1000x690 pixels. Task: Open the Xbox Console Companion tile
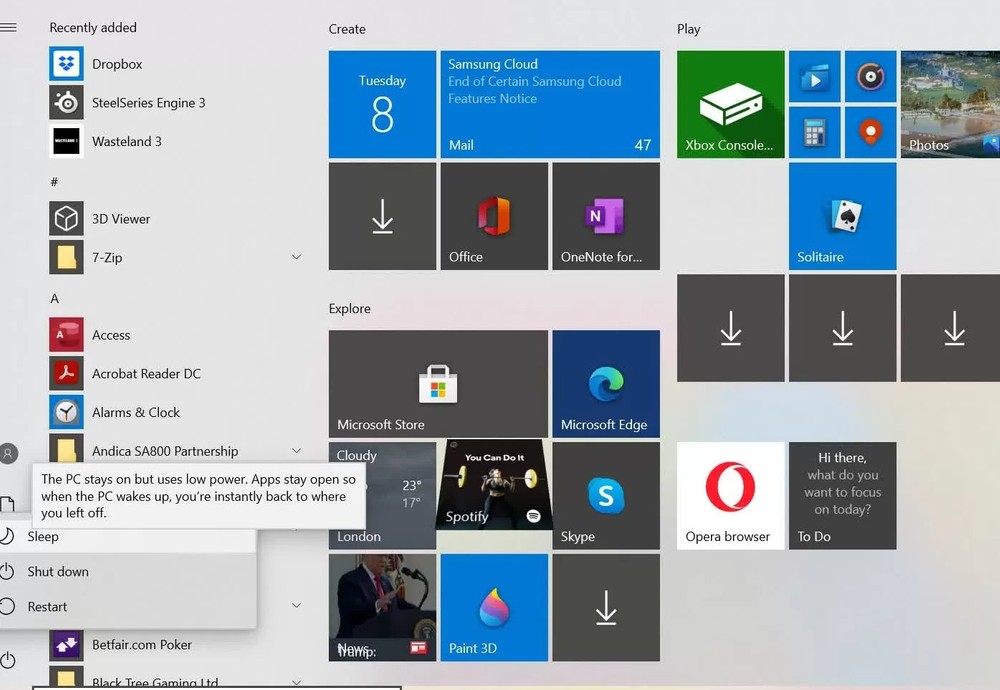tap(731, 105)
